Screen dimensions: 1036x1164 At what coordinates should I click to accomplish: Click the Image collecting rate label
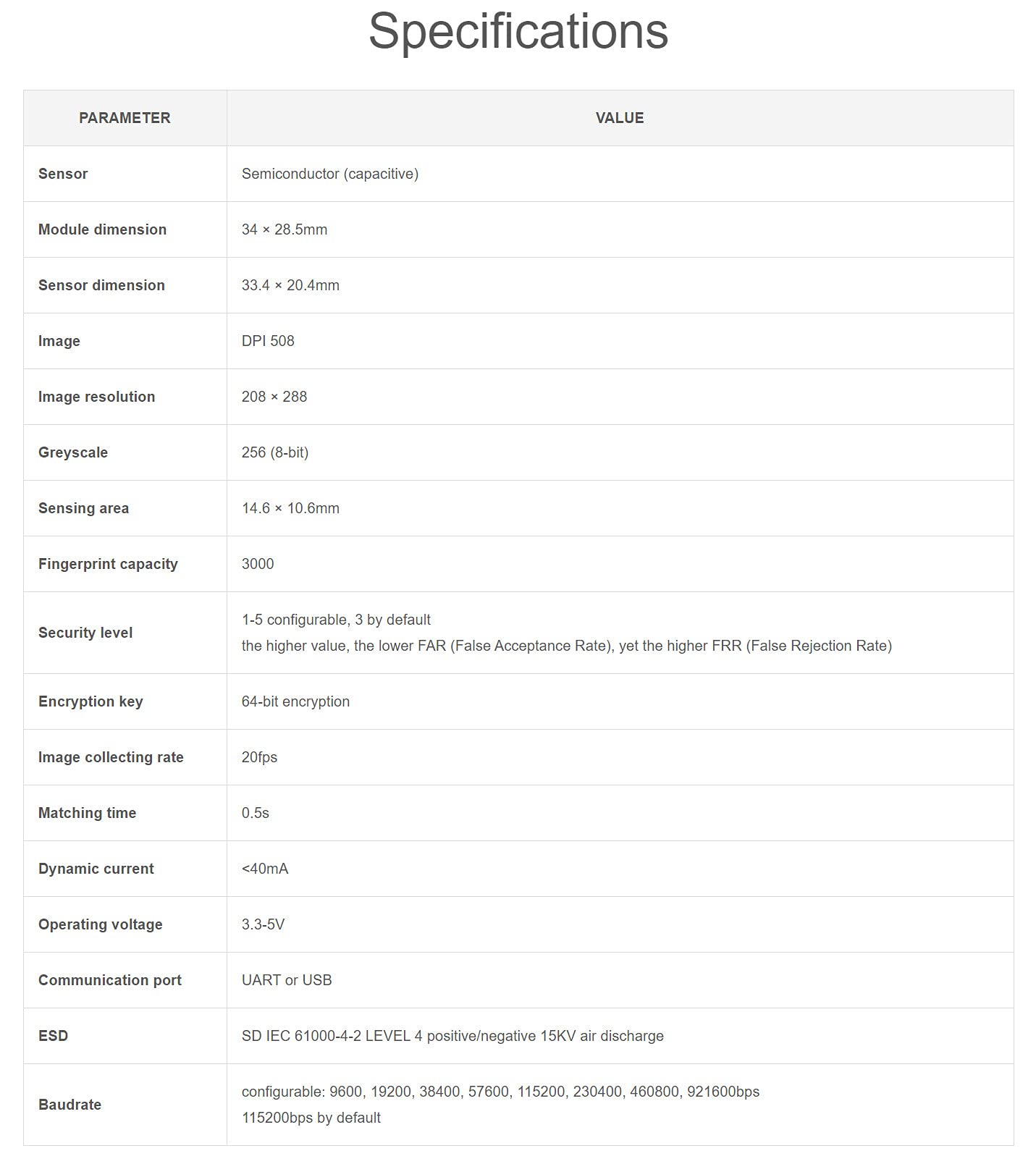(111, 757)
